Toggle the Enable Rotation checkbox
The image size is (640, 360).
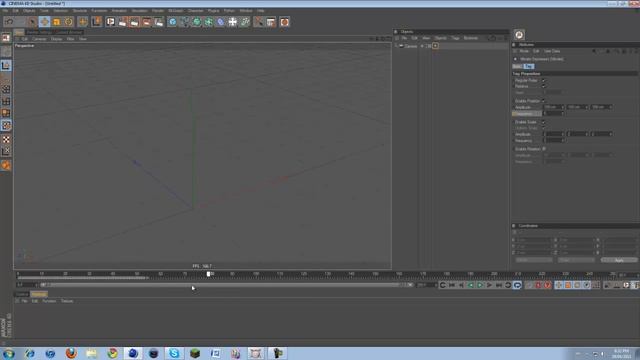(544, 149)
